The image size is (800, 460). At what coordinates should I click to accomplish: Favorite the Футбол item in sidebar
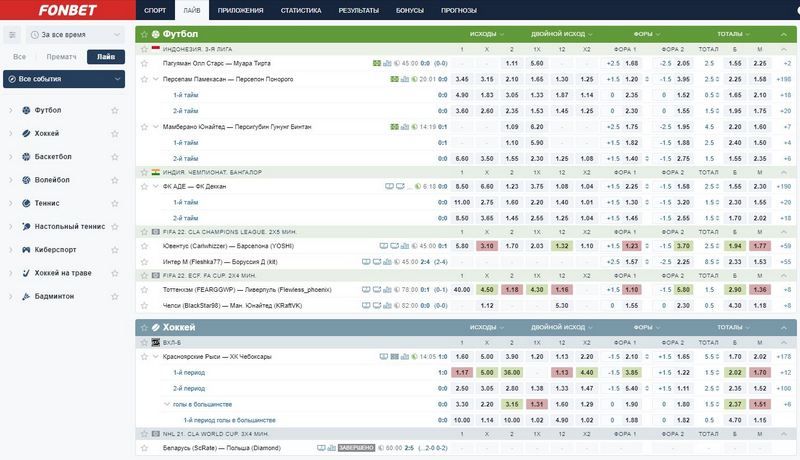pyautogui.click(x=115, y=110)
